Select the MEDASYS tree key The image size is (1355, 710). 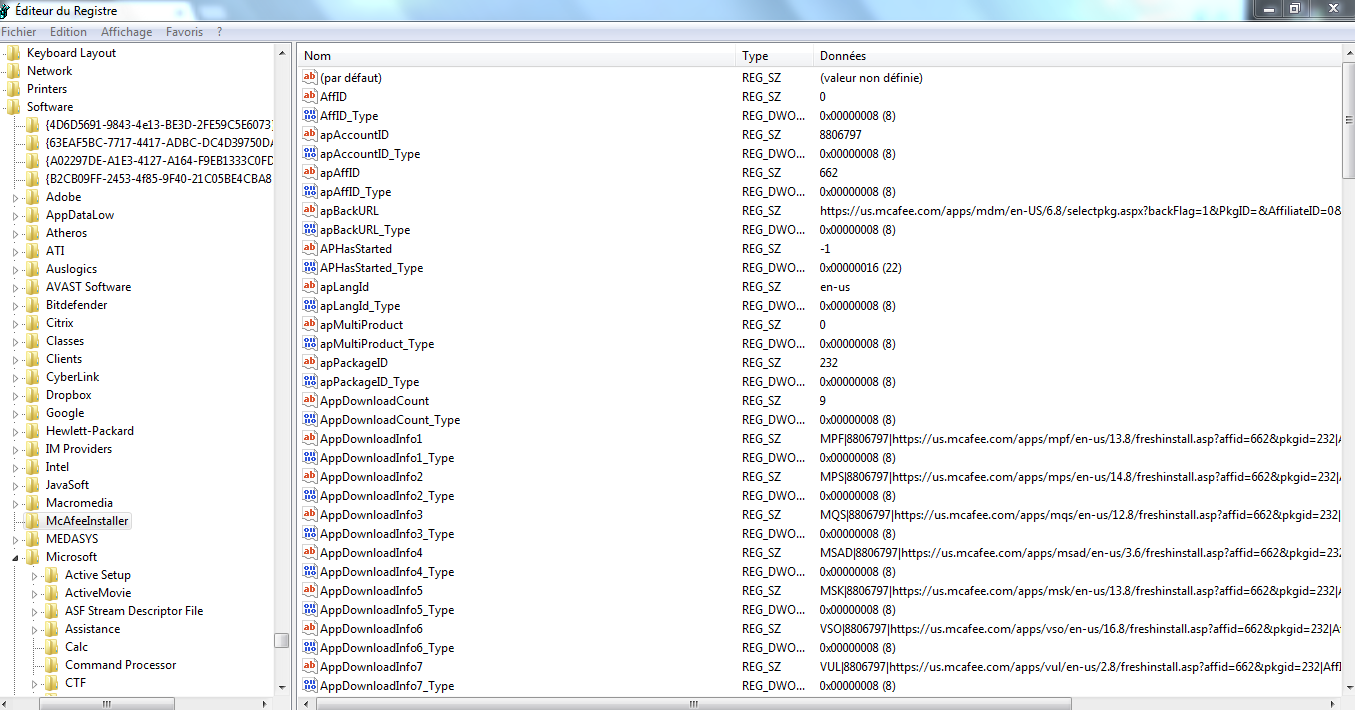72,539
